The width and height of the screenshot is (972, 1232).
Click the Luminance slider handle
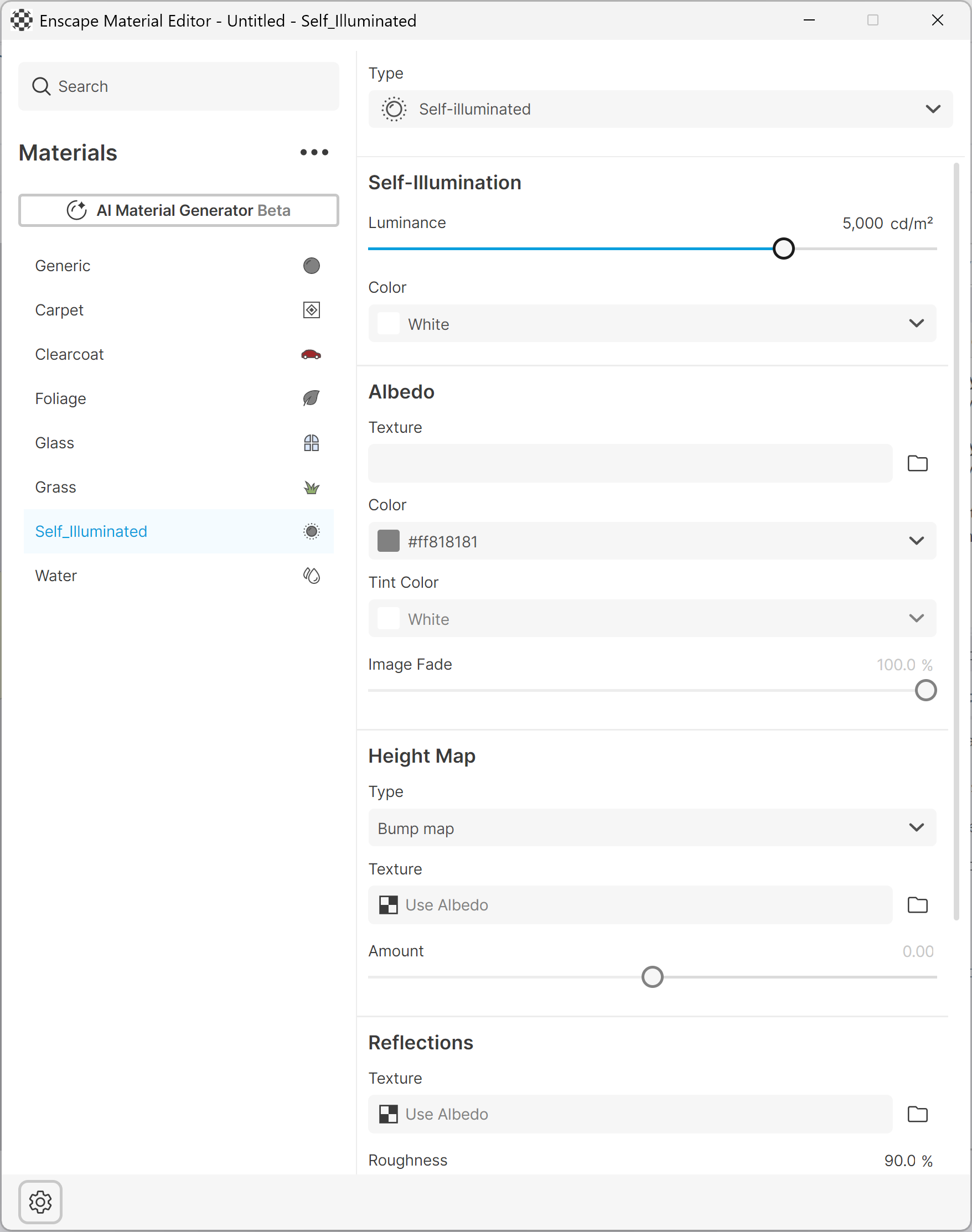click(784, 249)
